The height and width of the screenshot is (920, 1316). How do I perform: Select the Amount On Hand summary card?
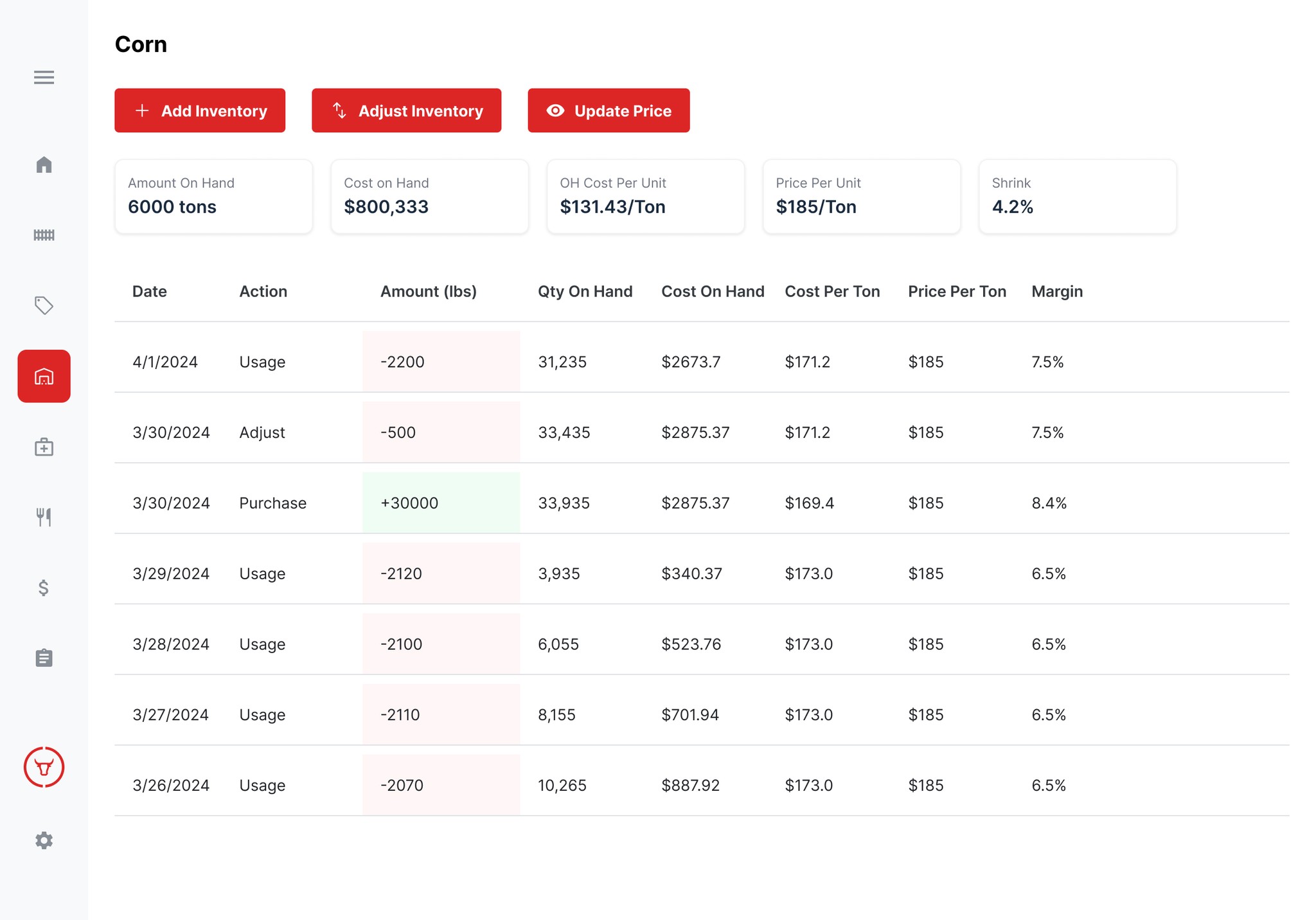point(213,196)
